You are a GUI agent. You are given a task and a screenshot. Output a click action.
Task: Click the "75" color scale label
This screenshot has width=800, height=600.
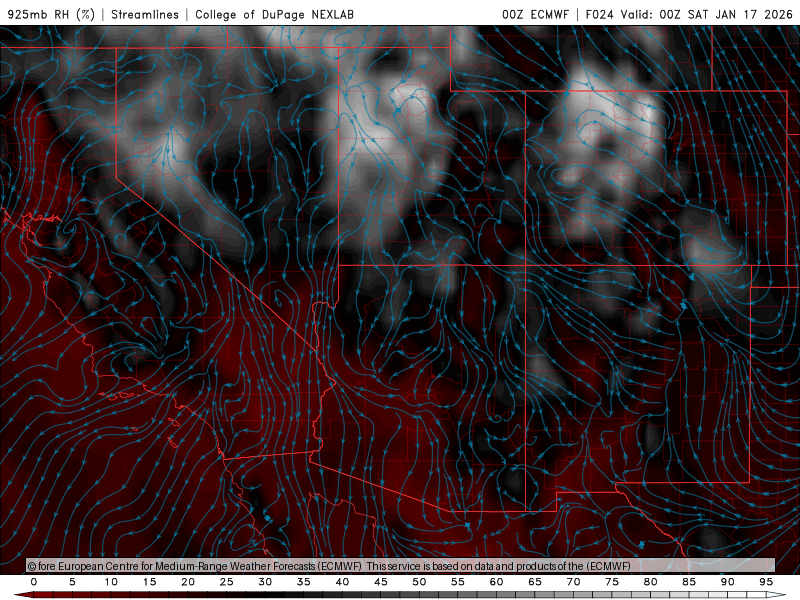(612, 582)
